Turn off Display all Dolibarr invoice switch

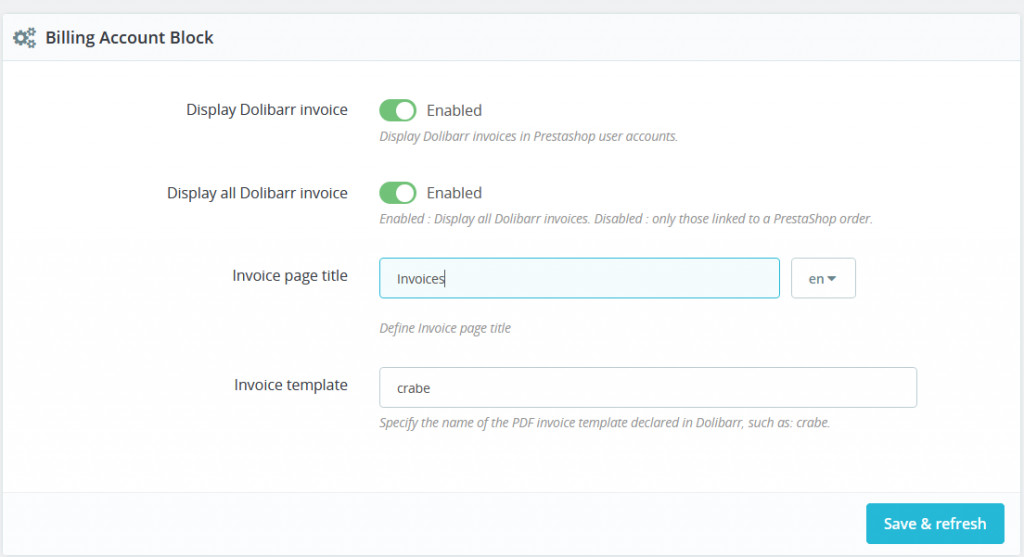click(397, 193)
